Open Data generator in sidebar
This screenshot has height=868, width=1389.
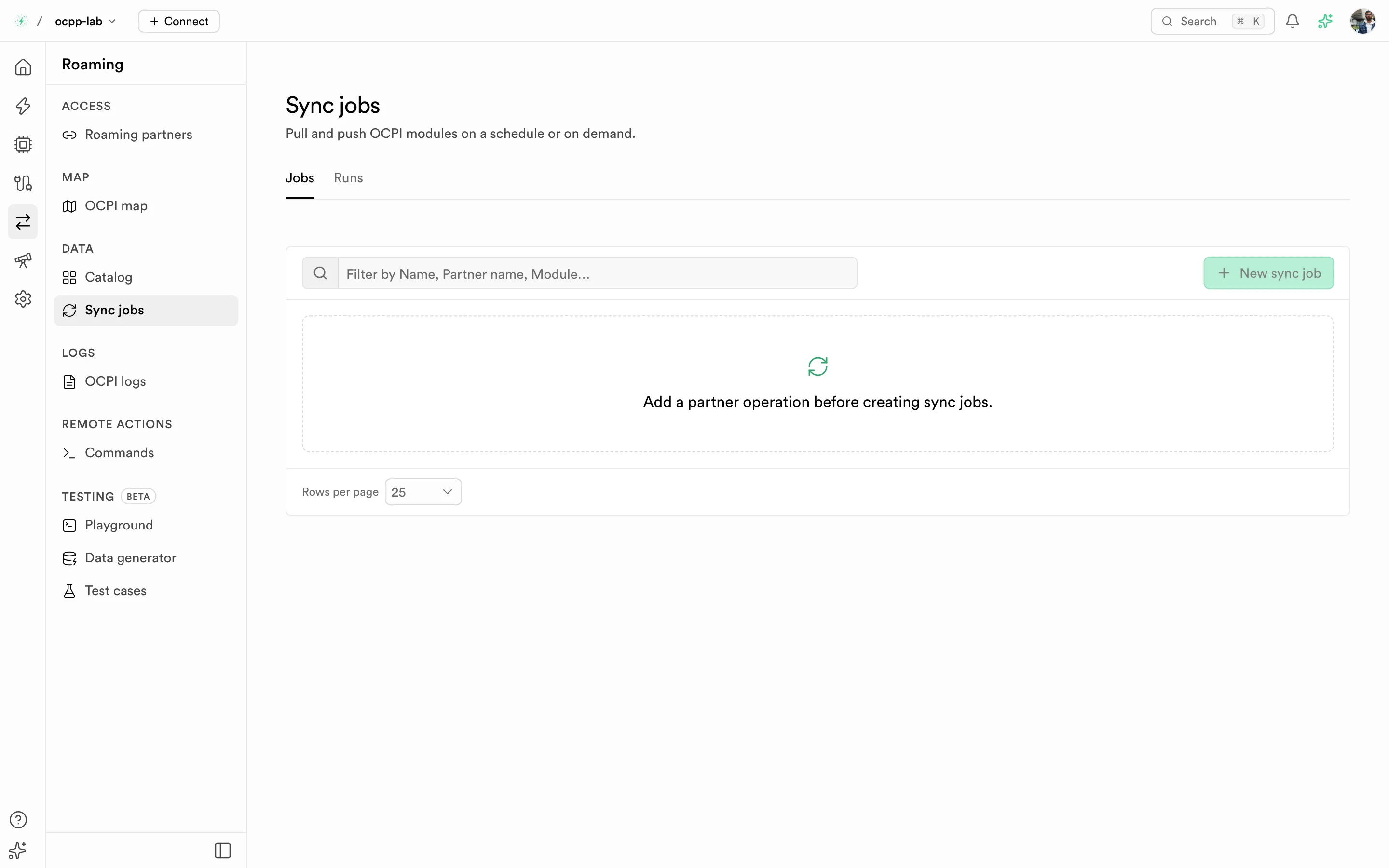146,558
